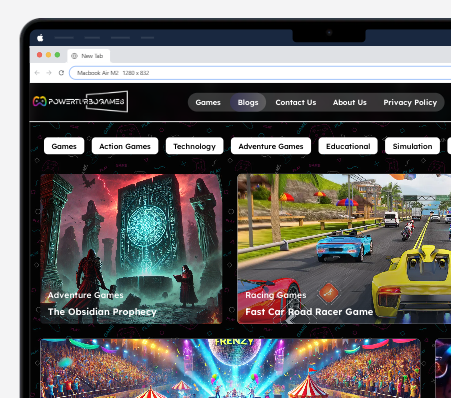This screenshot has height=398, width=451.
Task: Click The Obsidian Prophecy title
Action: [102, 312]
